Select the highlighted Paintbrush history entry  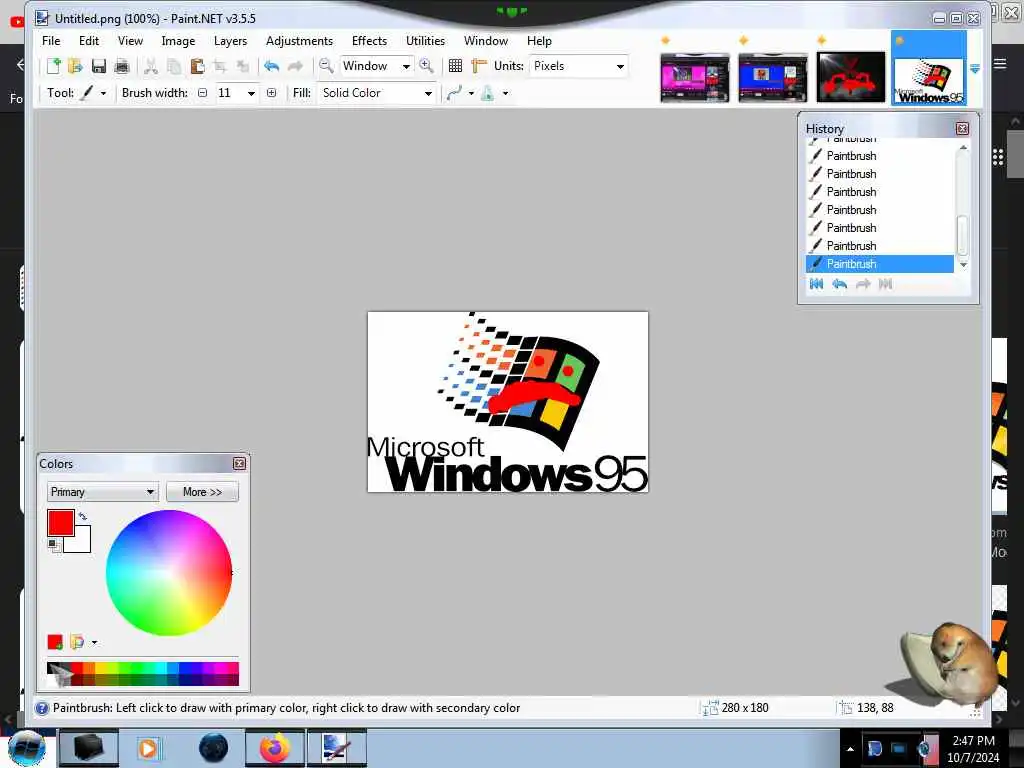click(x=880, y=264)
